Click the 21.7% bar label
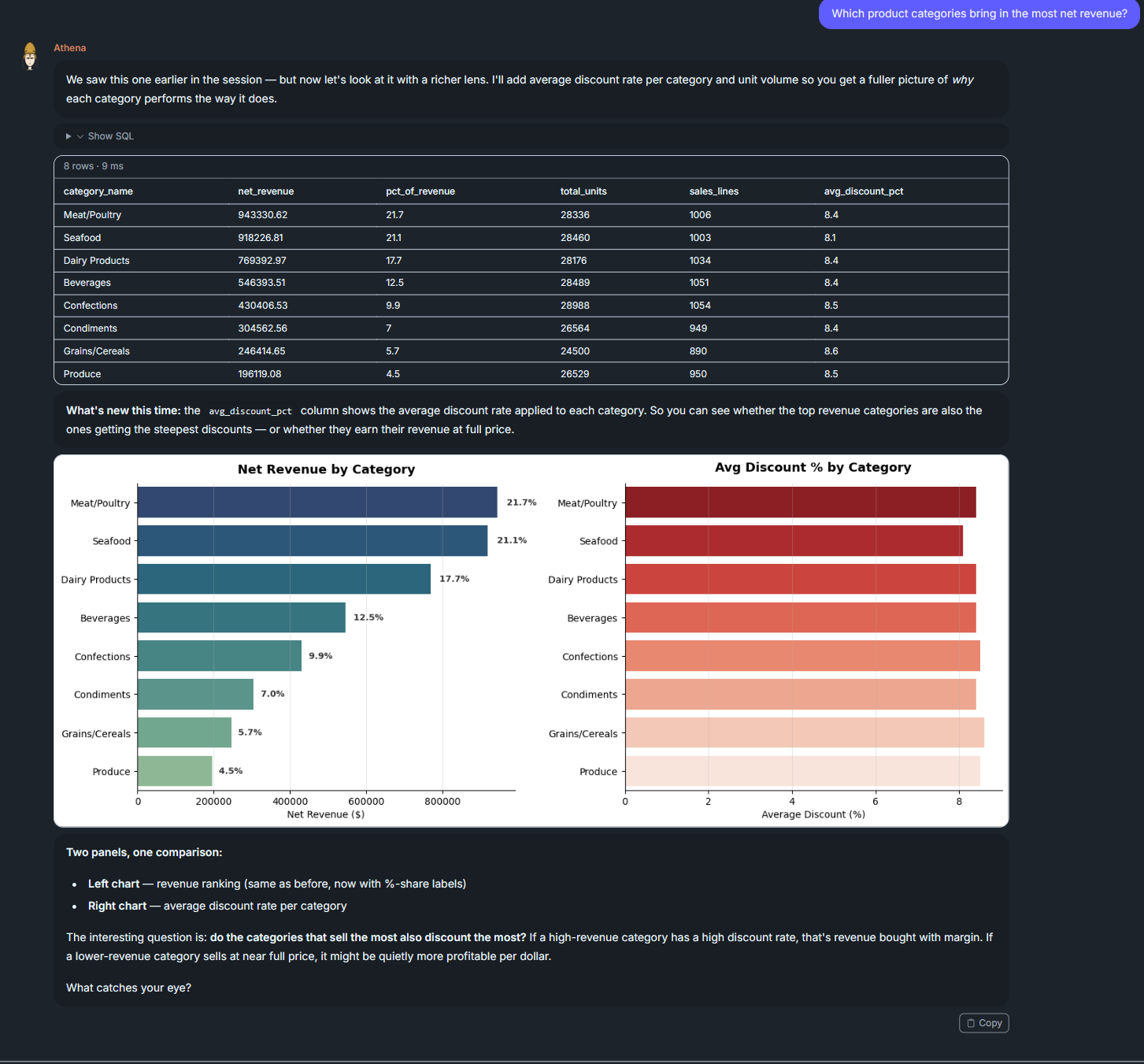The height and width of the screenshot is (1064, 1144). pos(521,502)
